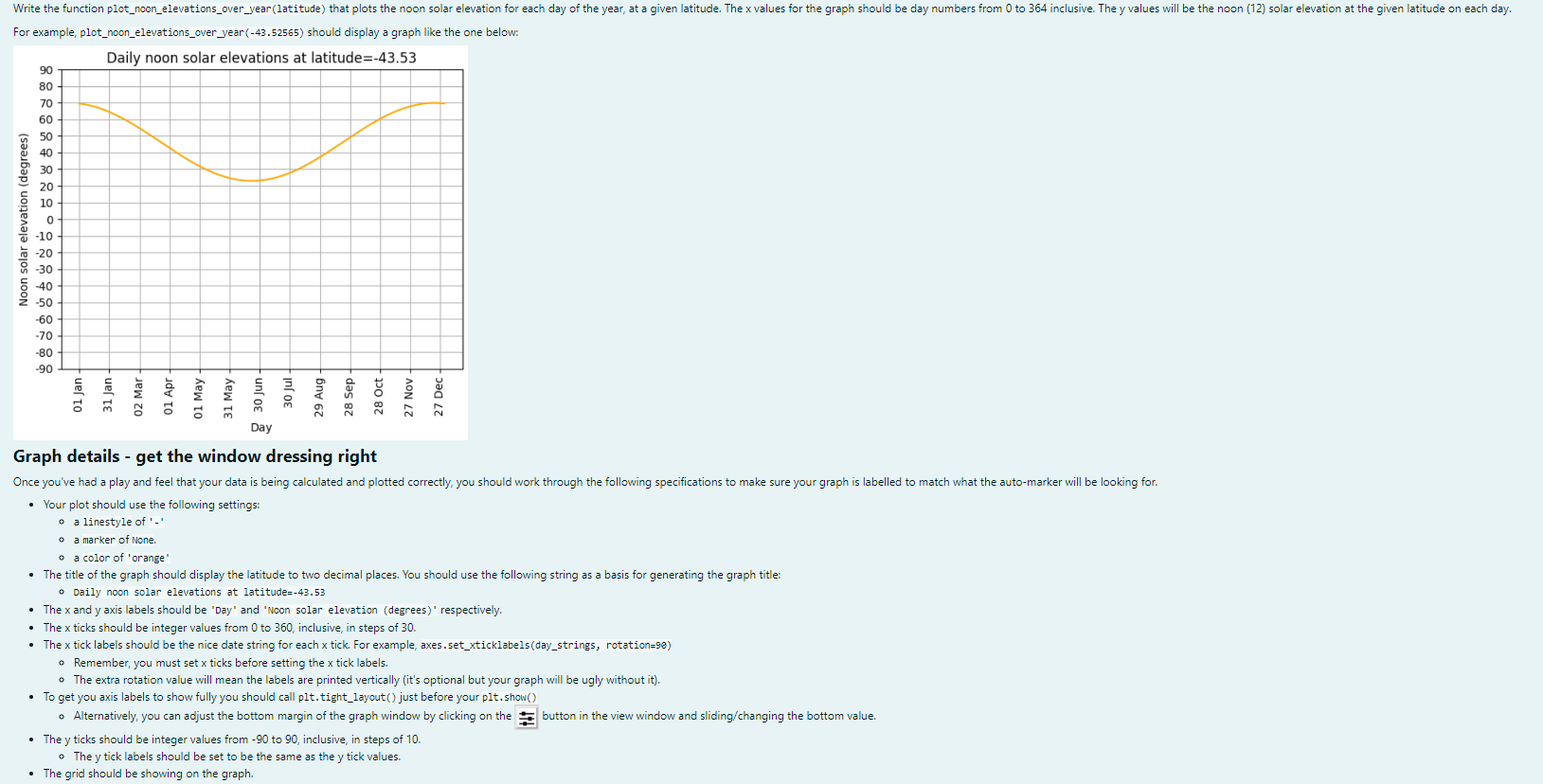Click the code text plot_noon_elevations_over_year(latitude)
The image size is (1543, 784).
click(217, 9)
